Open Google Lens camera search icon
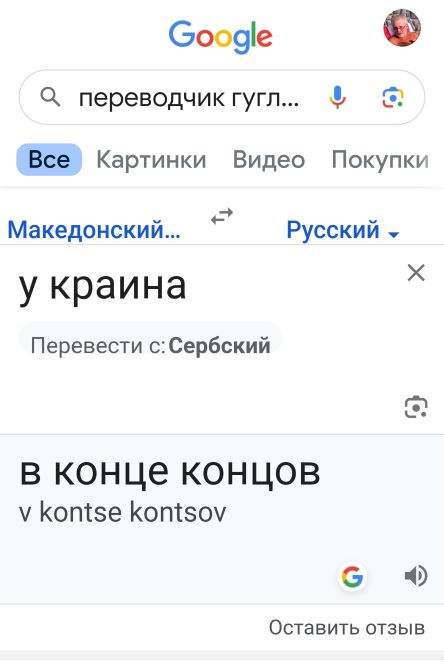Screen dimensions: 444x669 pos(392,97)
